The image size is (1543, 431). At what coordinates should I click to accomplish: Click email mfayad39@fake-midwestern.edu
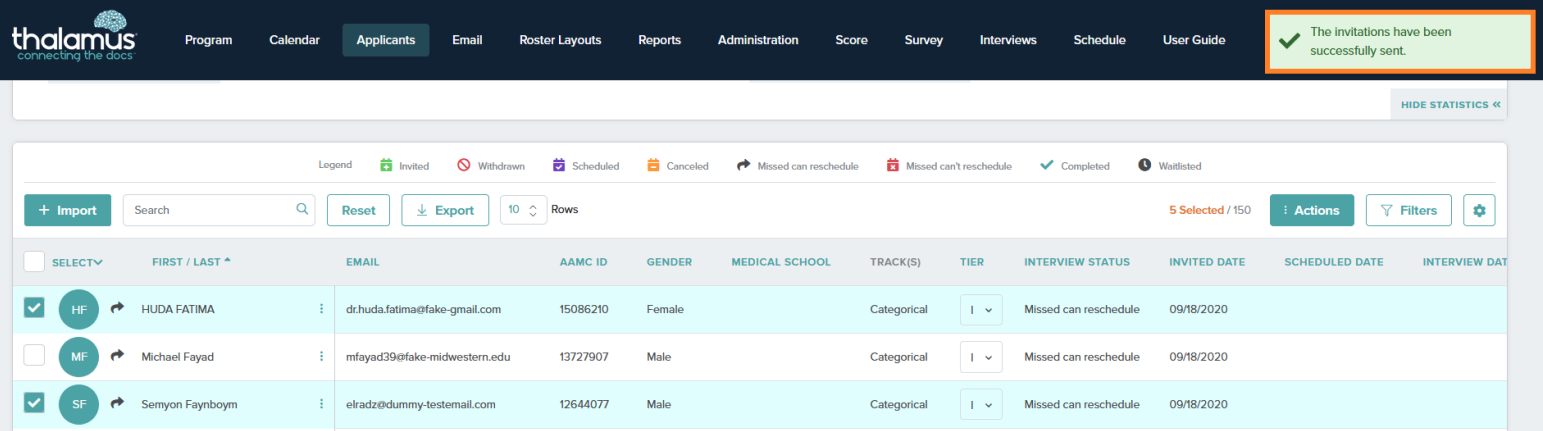[x=428, y=357]
